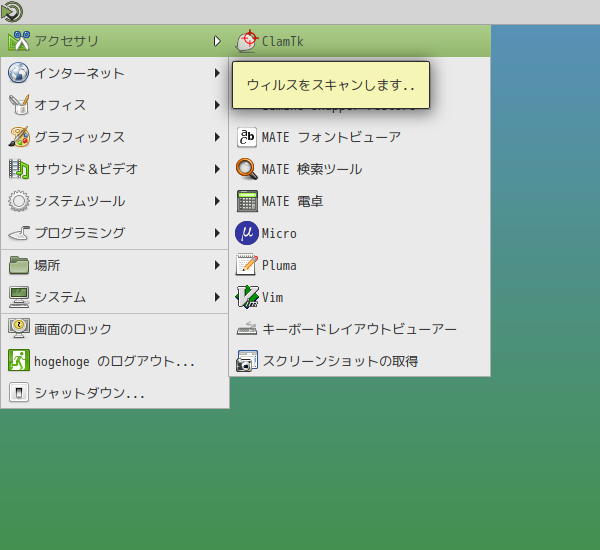This screenshot has width=600, height=550.
Task: Click the システムツール gear icon
Action: pyautogui.click(x=19, y=201)
